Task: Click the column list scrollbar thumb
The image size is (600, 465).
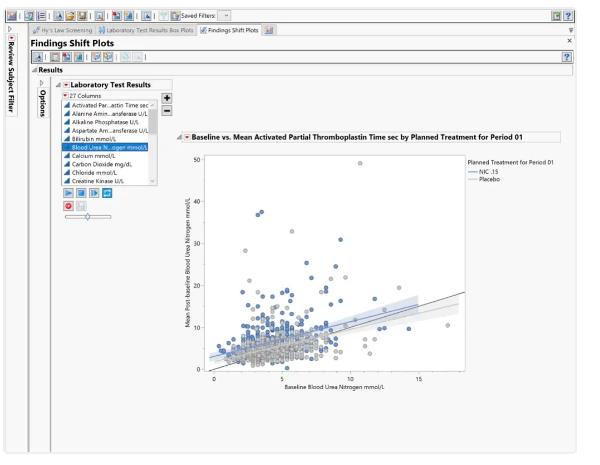Action: coord(153,121)
